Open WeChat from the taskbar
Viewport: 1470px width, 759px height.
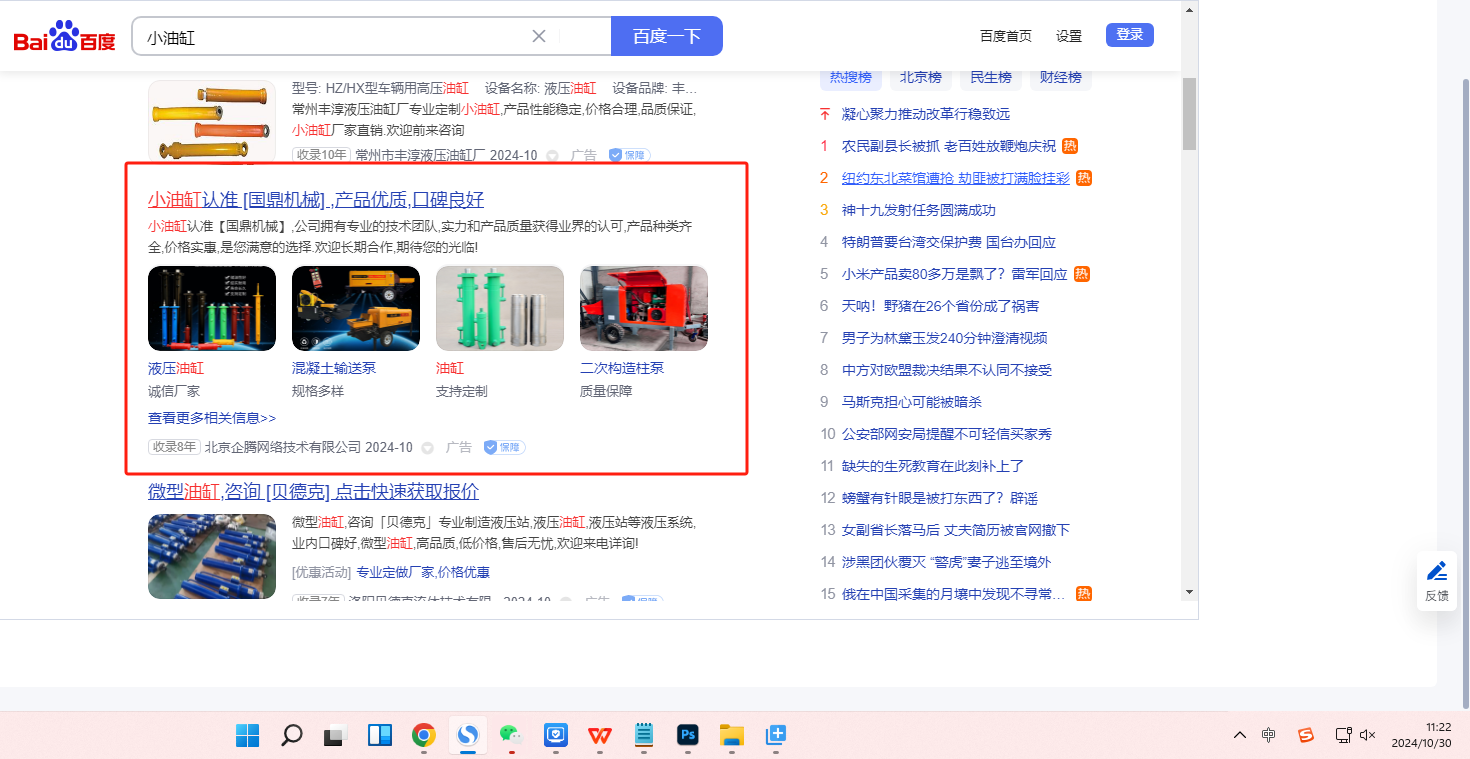511,736
